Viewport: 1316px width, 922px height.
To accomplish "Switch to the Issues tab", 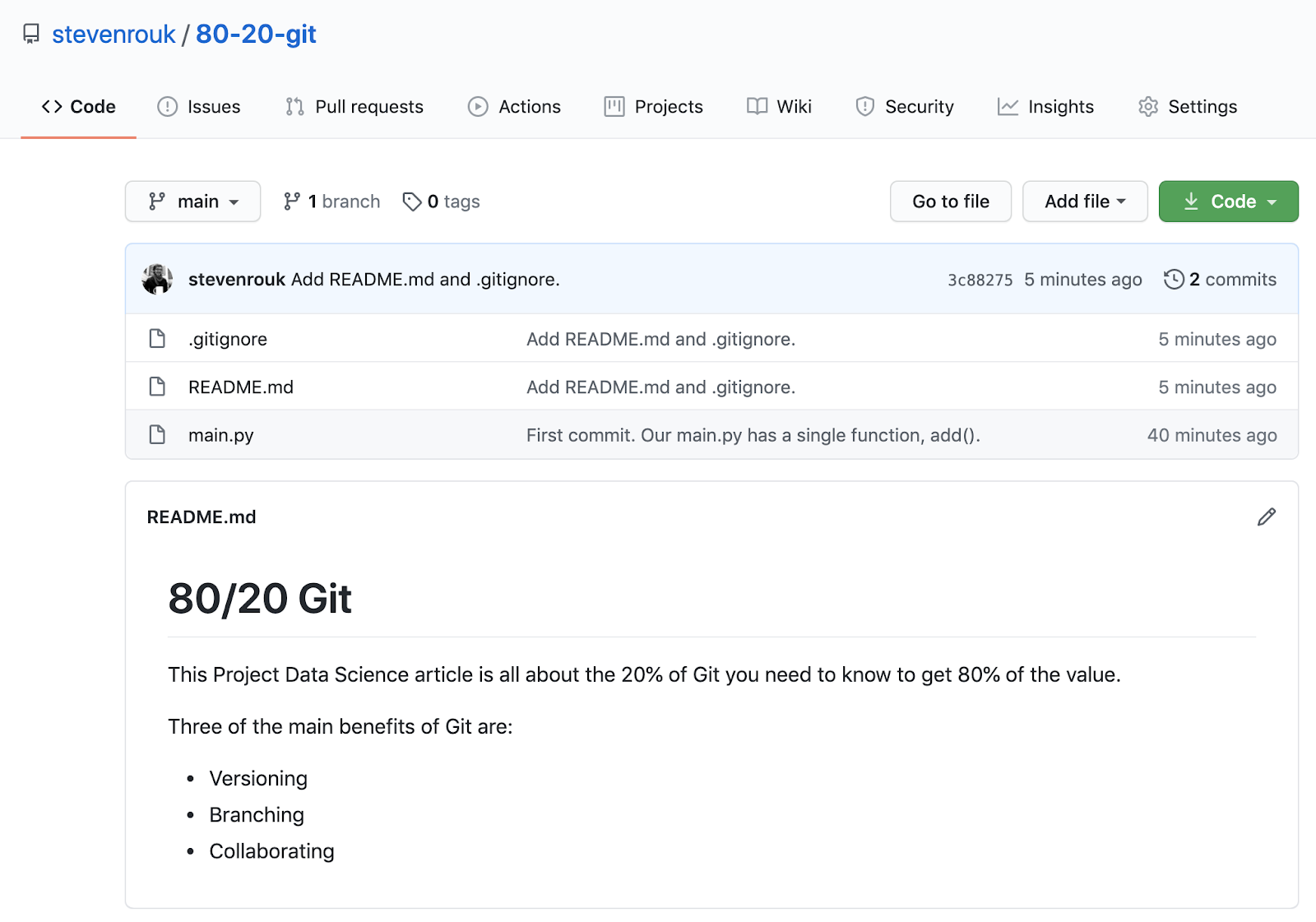I will click(199, 107).
